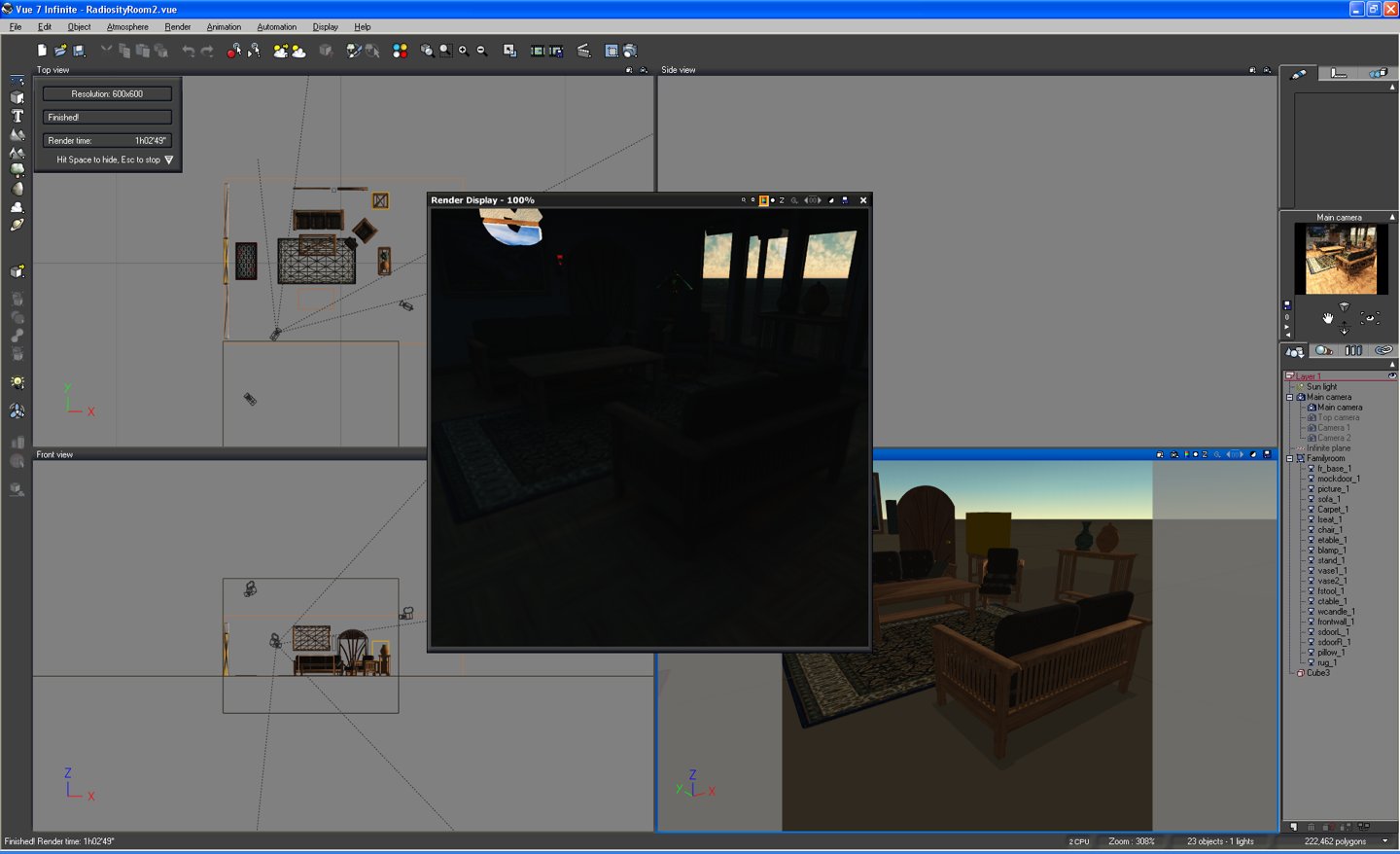The width and height of the screenshot is (1400, 854).
Task: Click the four-colored dots icon in toolbar
Action: tap(400, 51)
